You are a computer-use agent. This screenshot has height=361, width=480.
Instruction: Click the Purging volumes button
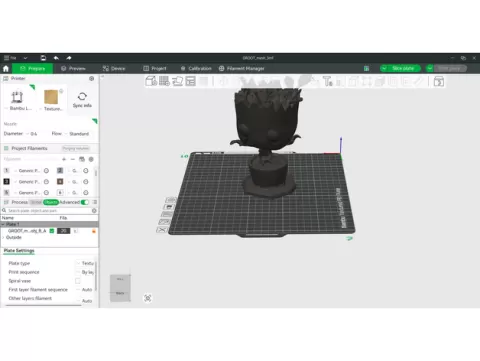coord(76,148)
